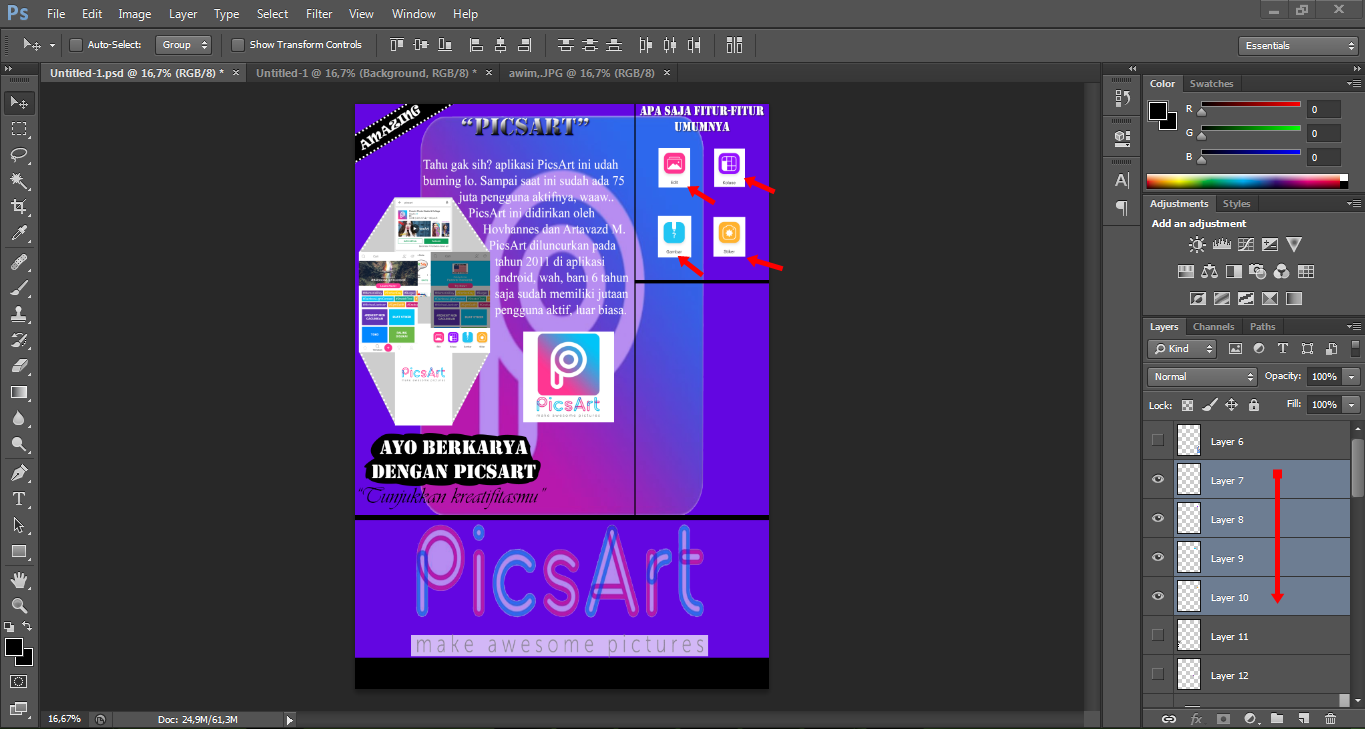The image size is (1365, 729).
Task: Switch to the Paths tab
Action: [1263, 327]
